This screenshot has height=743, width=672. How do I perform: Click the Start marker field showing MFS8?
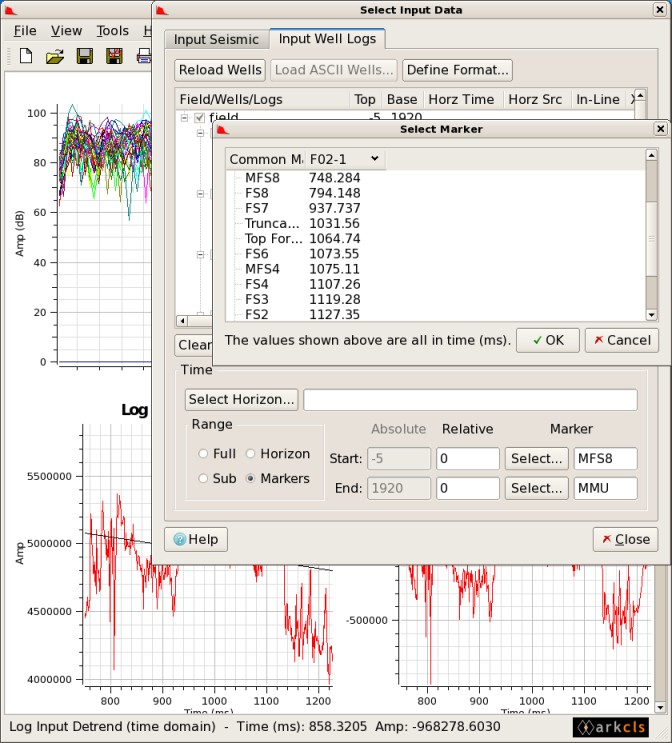pos(605,458)
